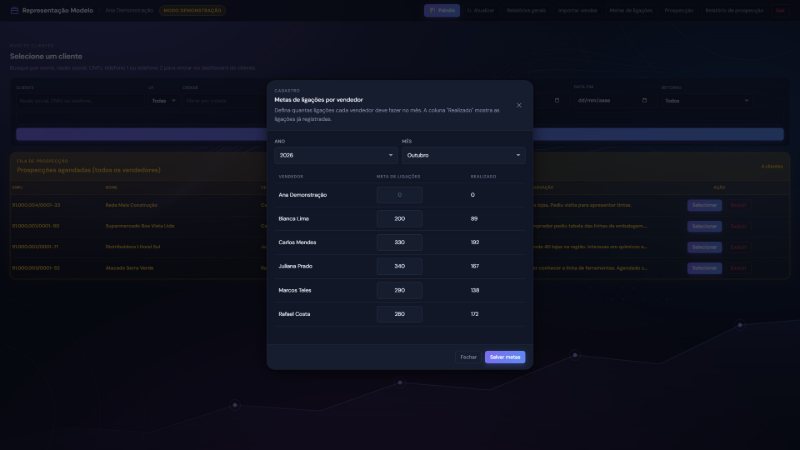800x450 pixels.
Task: Open Relatório de prospecção in the top navigation
Action: 734,10
